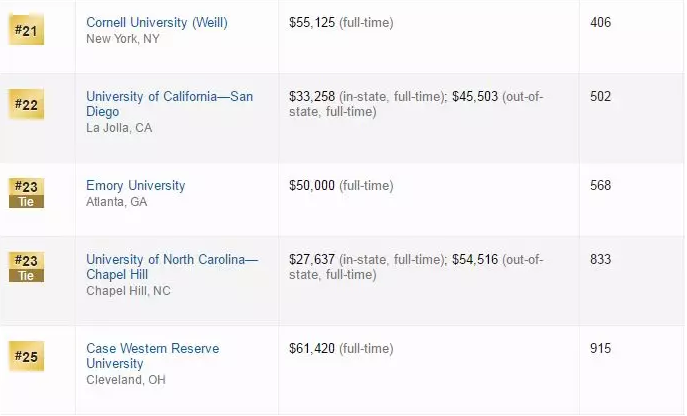Click UNC Chapel Hill's #23 Tie badge
Image resolution: width=687 pixels, height=416 pixels.
pyautogui.click(x=26, y=267)
